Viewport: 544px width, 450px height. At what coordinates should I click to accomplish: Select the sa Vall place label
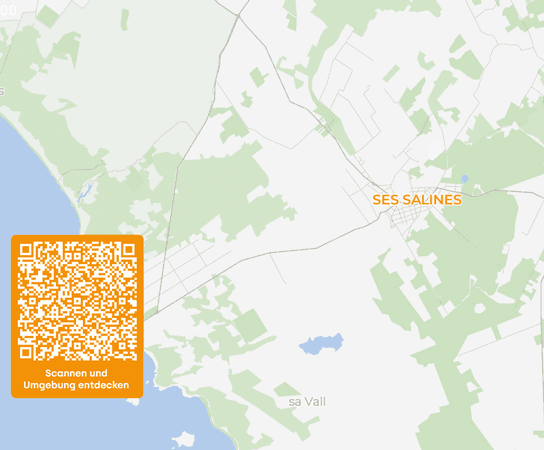pyautogui.click(x=307, y=402)
